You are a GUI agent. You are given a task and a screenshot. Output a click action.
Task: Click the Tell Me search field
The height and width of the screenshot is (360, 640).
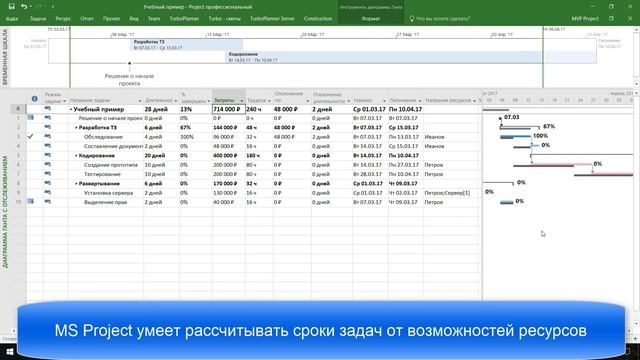(x=443, y=19)
